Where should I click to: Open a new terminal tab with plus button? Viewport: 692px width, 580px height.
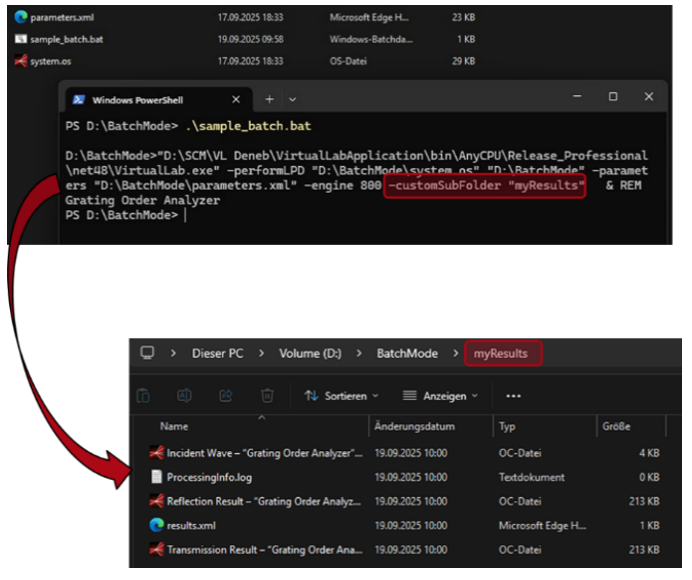269,100
